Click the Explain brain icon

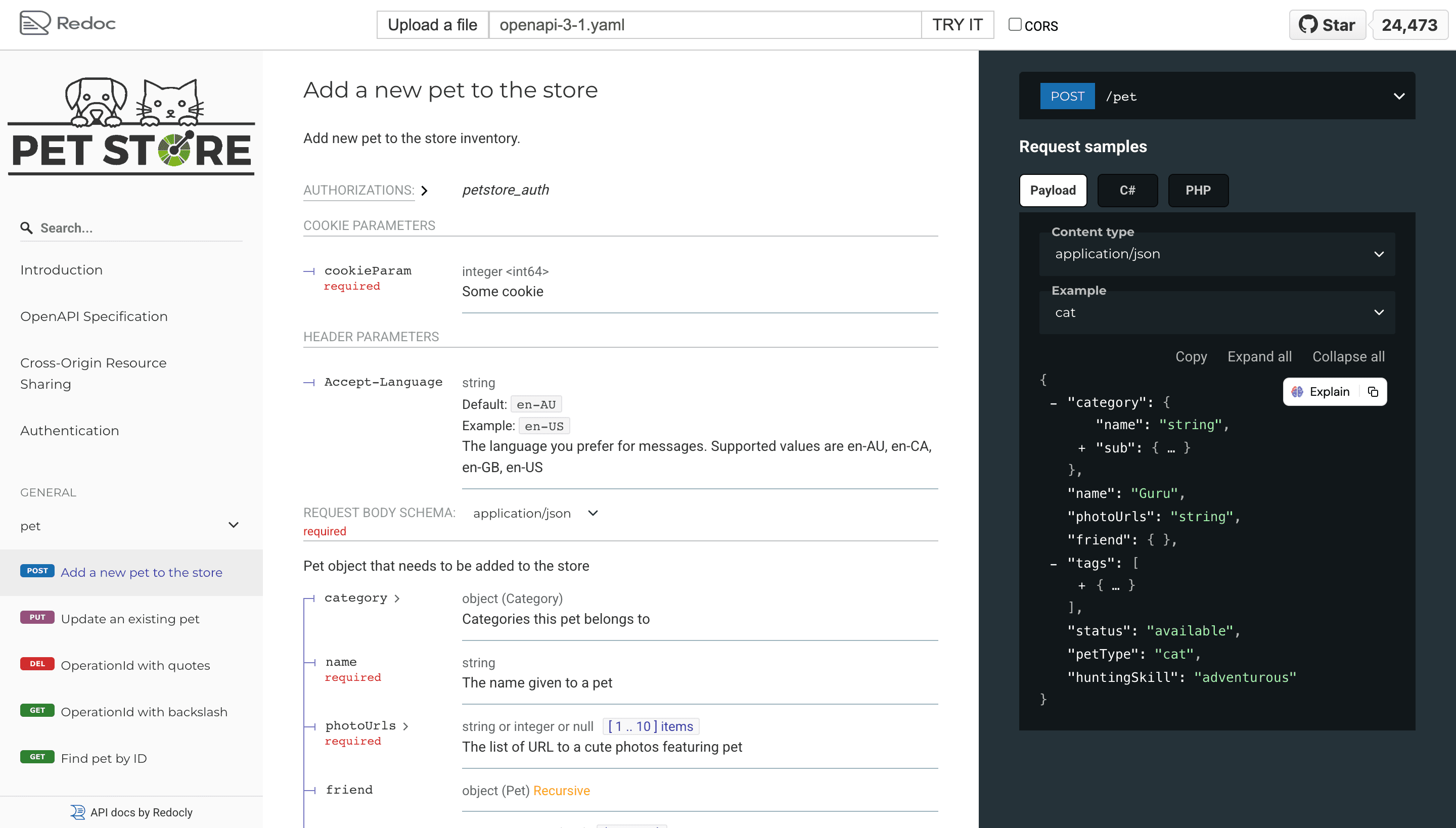point(1297,392)
